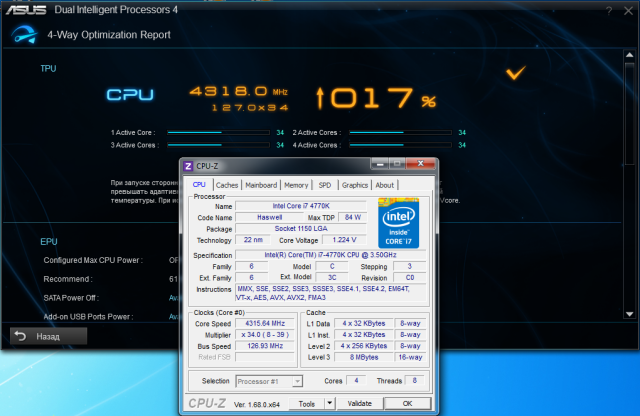
Task: Confirm with the OK button in CPU-Z
Action: click(407, 403)
